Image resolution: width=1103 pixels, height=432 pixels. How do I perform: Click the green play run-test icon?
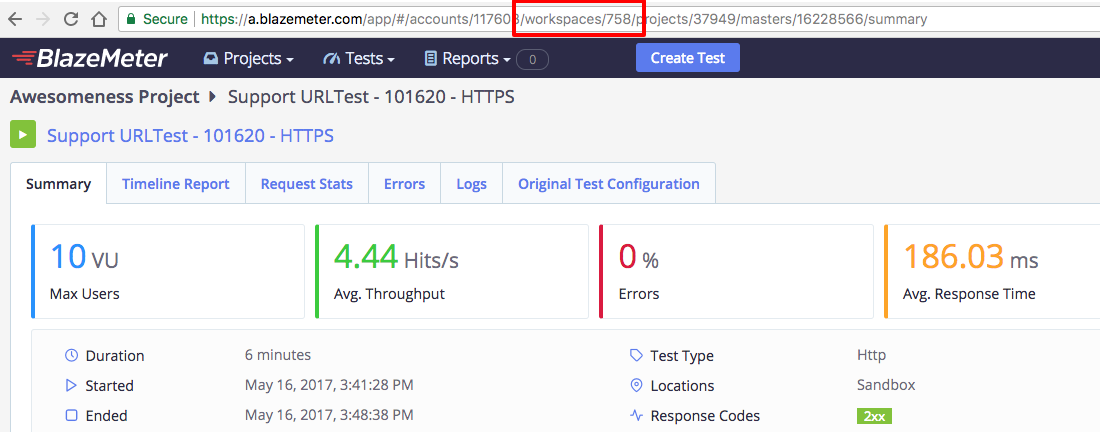tap(23, 134)
